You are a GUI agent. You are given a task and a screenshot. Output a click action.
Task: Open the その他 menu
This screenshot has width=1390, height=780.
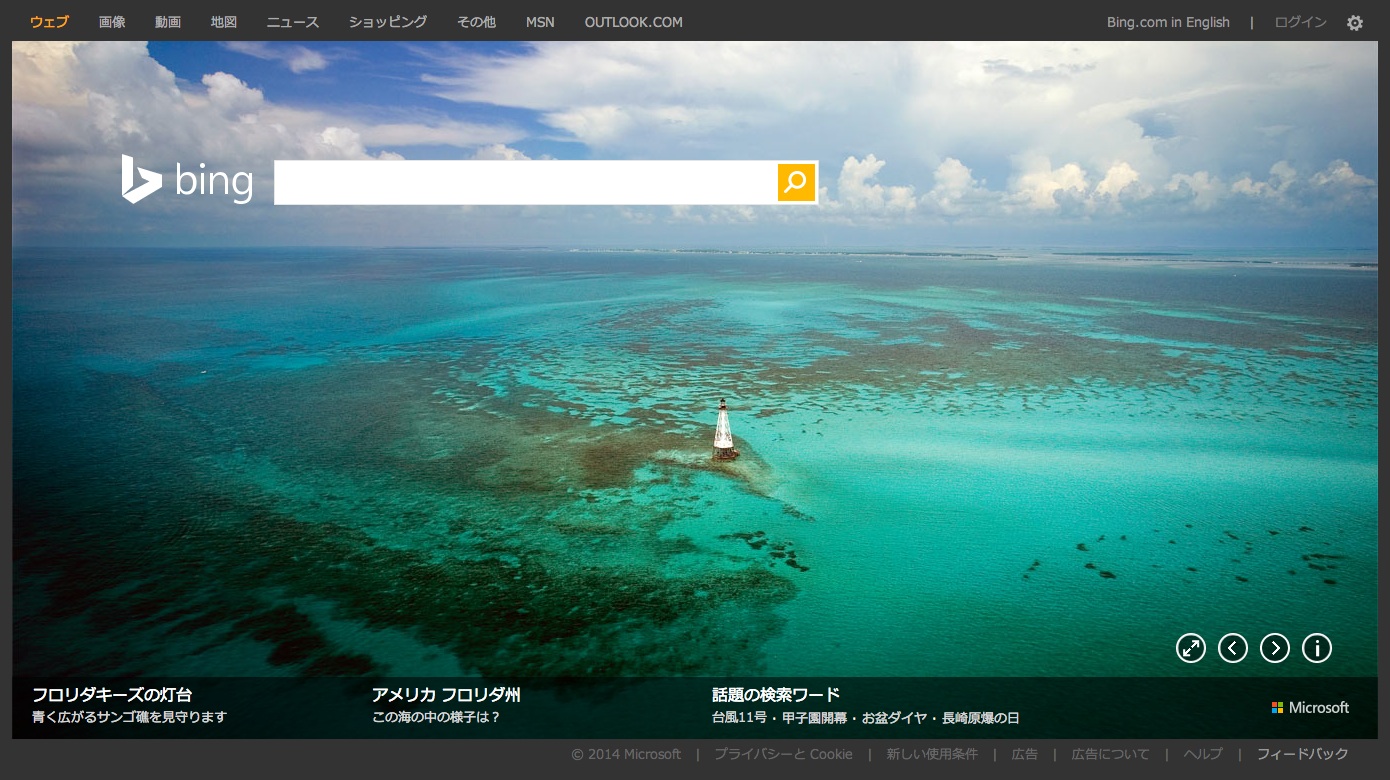point(476,22)
